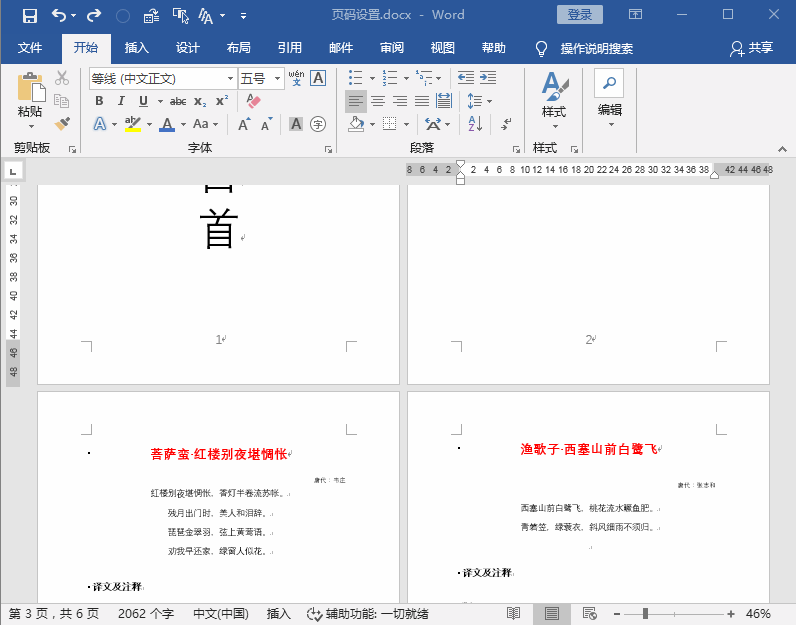796x625 pixels.
Task: Toggle Italic formatting
Action: tap(121, 101)
